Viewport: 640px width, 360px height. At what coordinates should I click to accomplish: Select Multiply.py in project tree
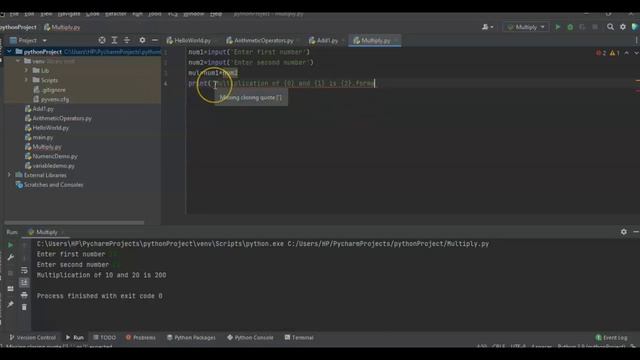[x=47, y=147]
